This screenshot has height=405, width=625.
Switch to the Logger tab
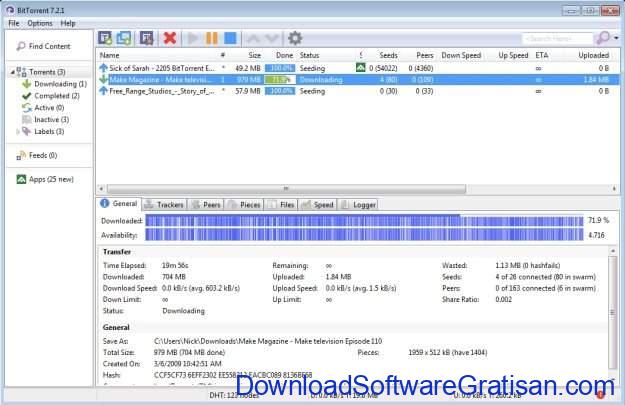pyautogui.click(x=358, y=205)
